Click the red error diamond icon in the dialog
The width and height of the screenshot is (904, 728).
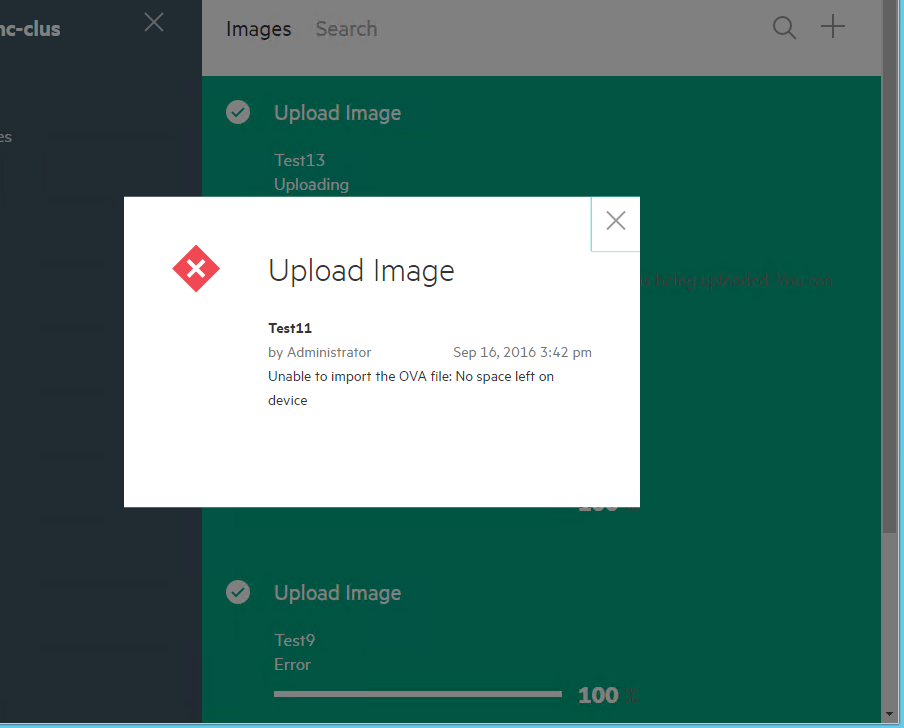click(x=196, y=268)
